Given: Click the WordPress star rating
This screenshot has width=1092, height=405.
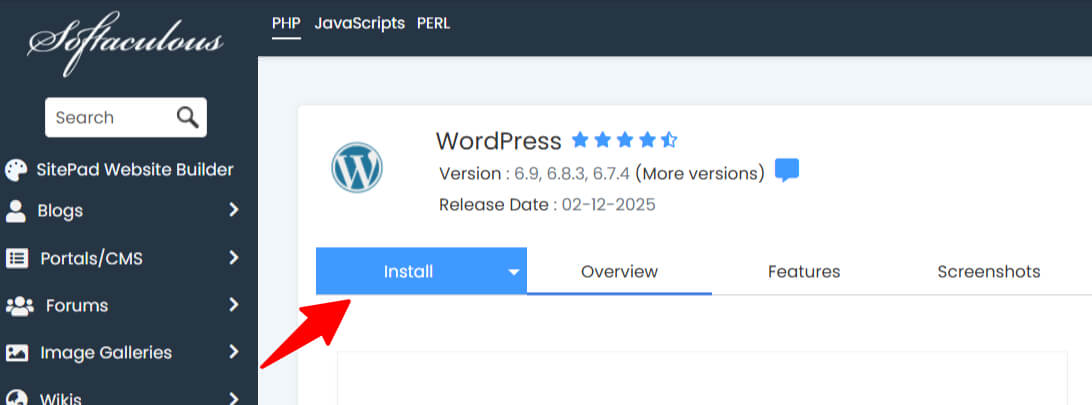Looking at the screenshot, I should tap(625, 141).
